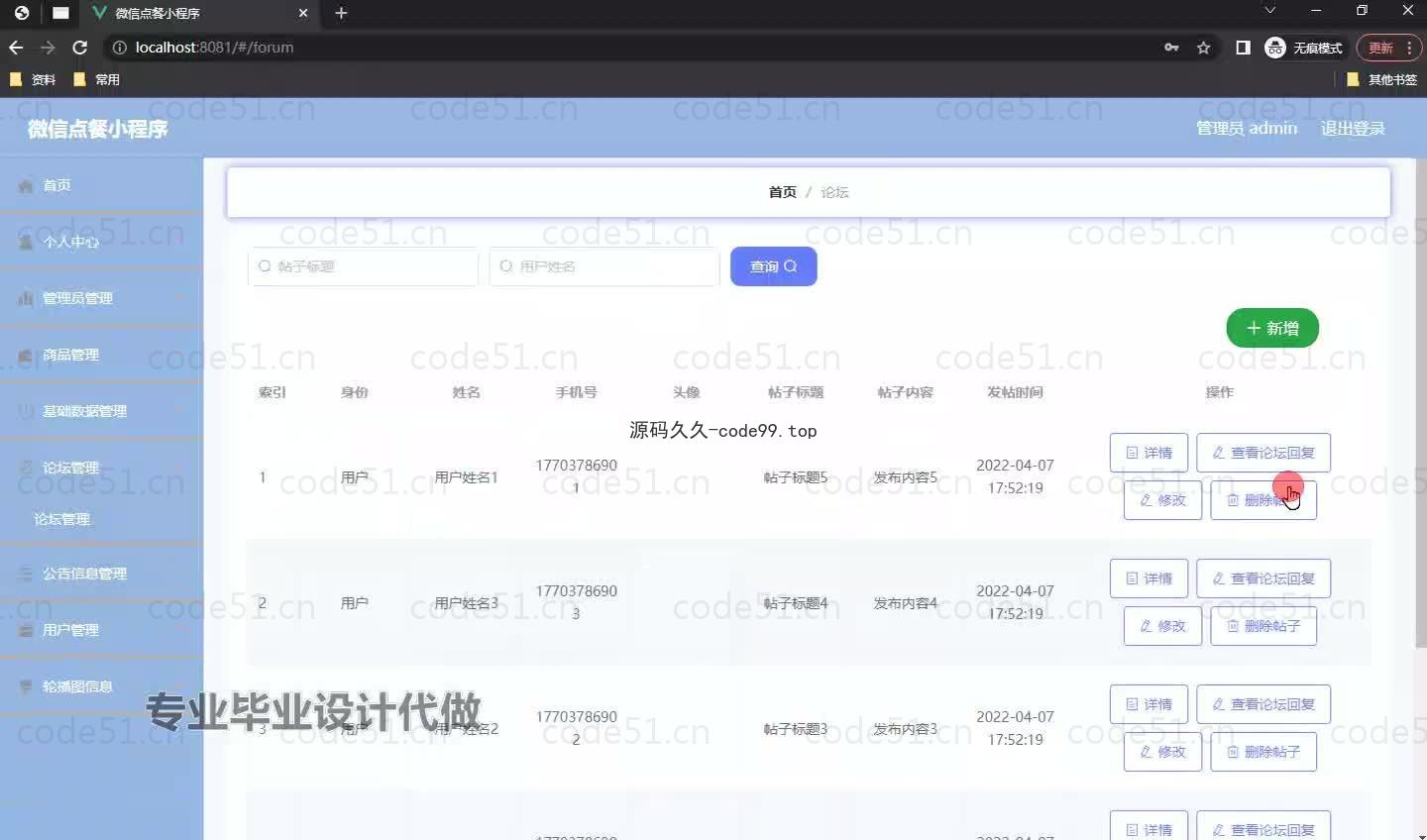Click the 查询 search button
Screen dimensions: 1427x840
tap(773, 266)
